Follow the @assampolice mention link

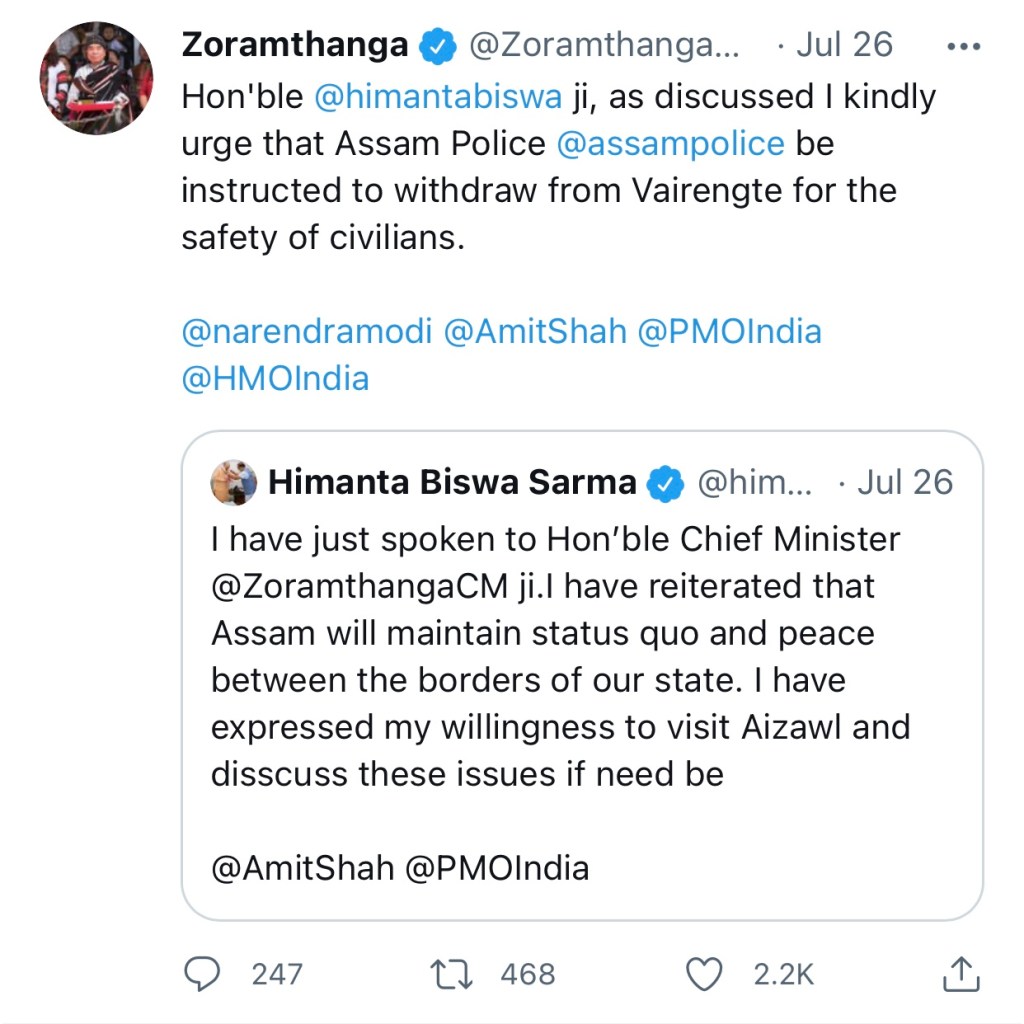click(670, 144)
